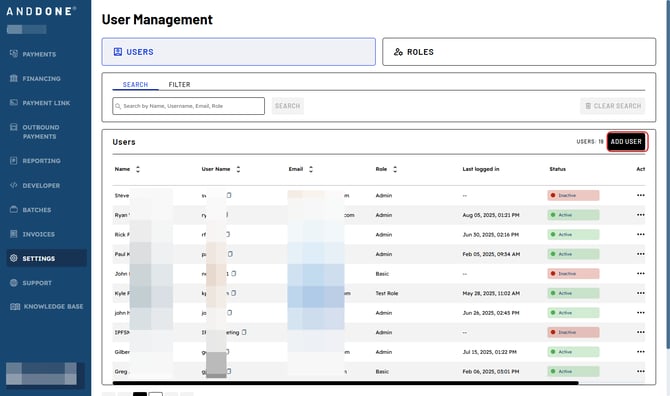Open Batches in the sidebar

pyautogui.click(x=30, y=210)
